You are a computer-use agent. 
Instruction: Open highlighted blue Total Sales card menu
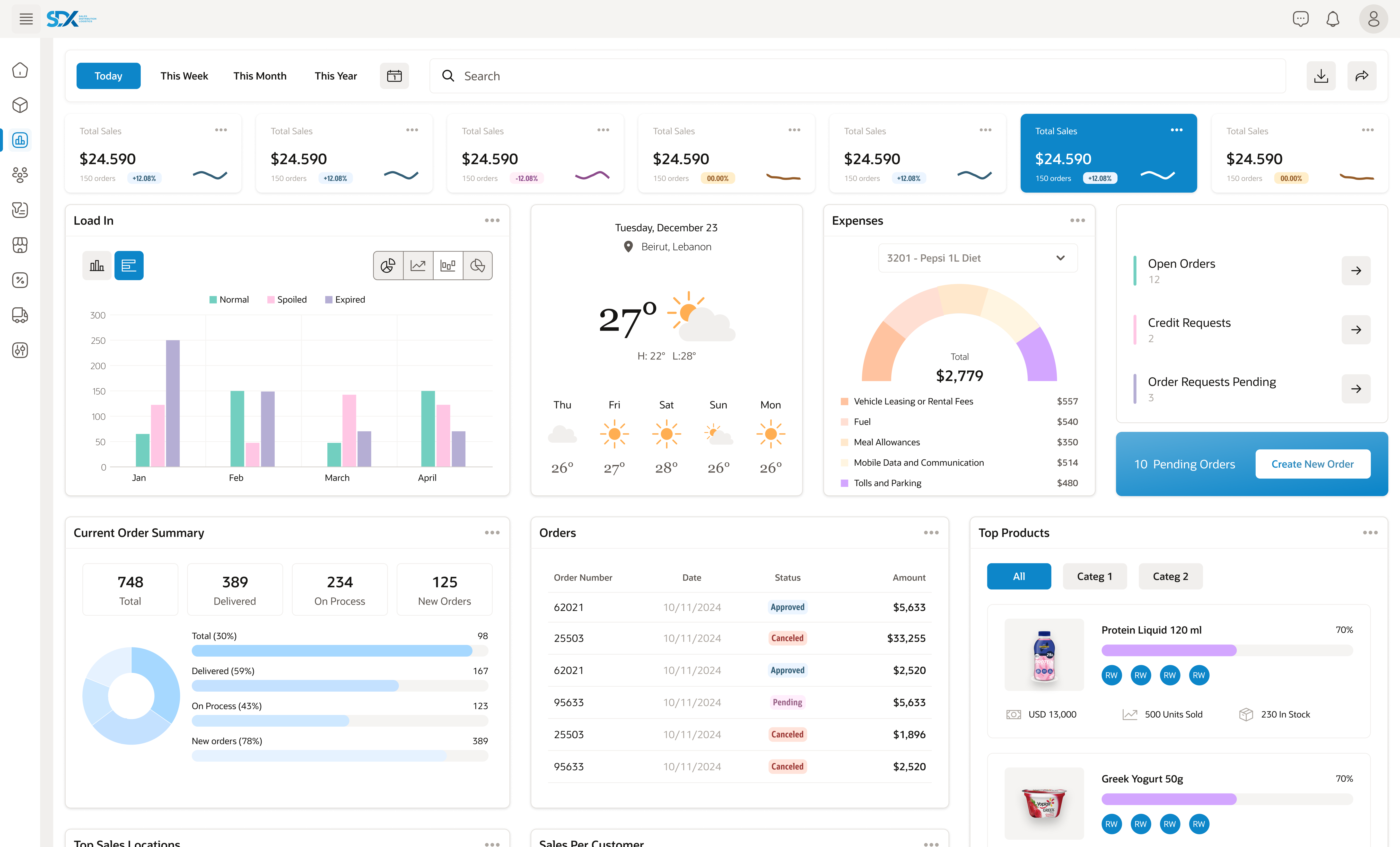pos(1176,130)
